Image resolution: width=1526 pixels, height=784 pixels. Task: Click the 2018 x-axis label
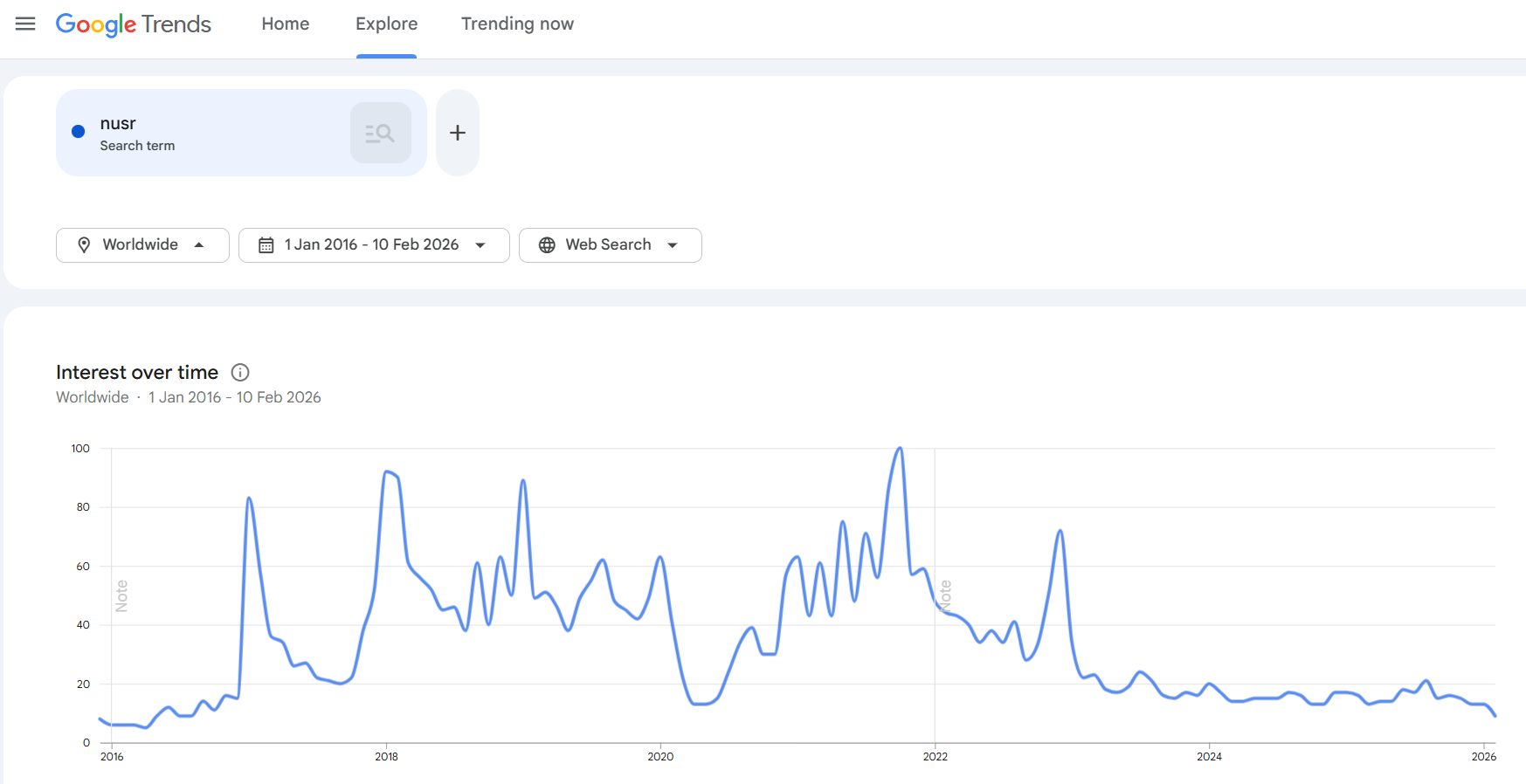click(386, 757)
